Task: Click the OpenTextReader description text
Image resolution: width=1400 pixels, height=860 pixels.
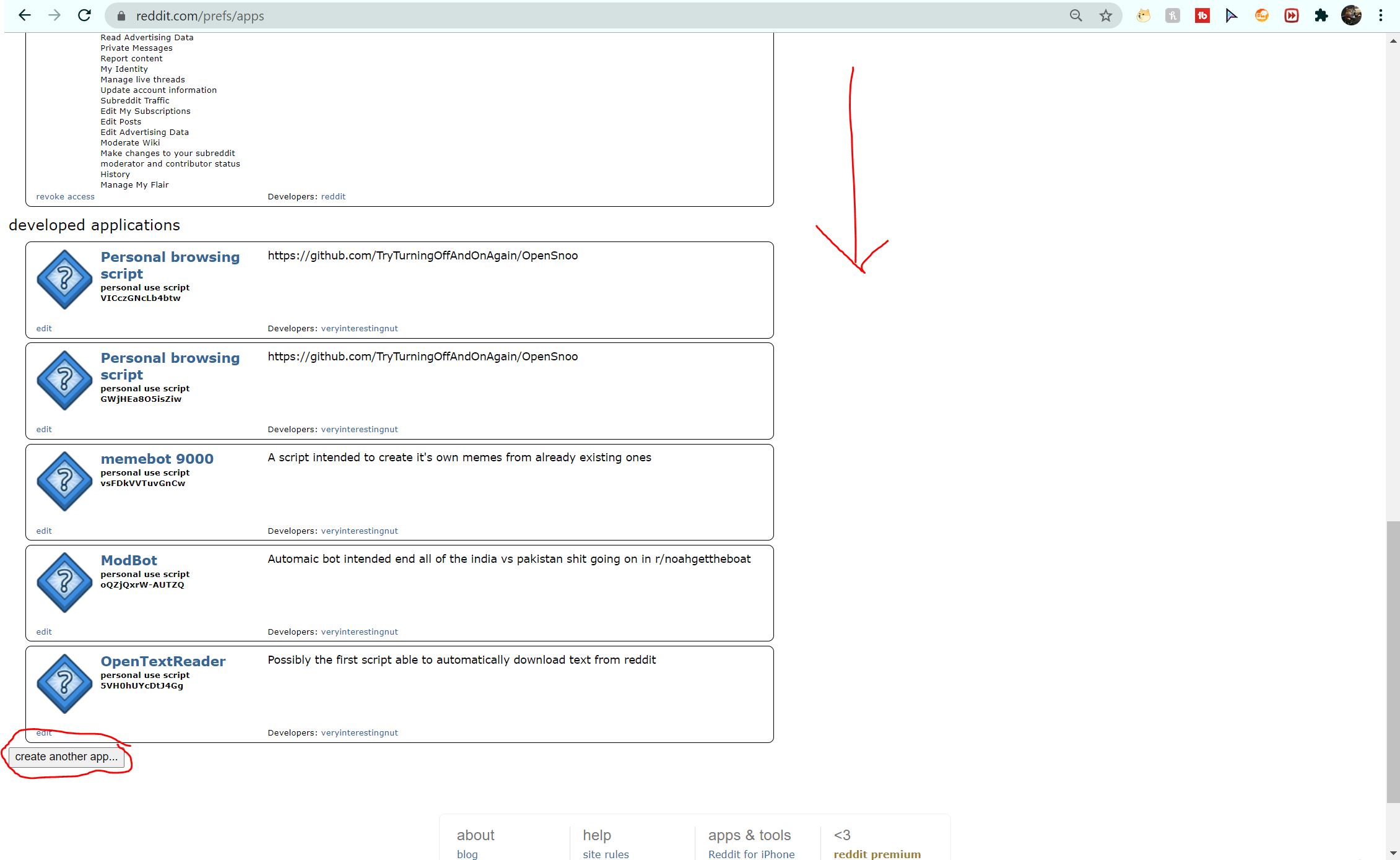Action: 462,660
